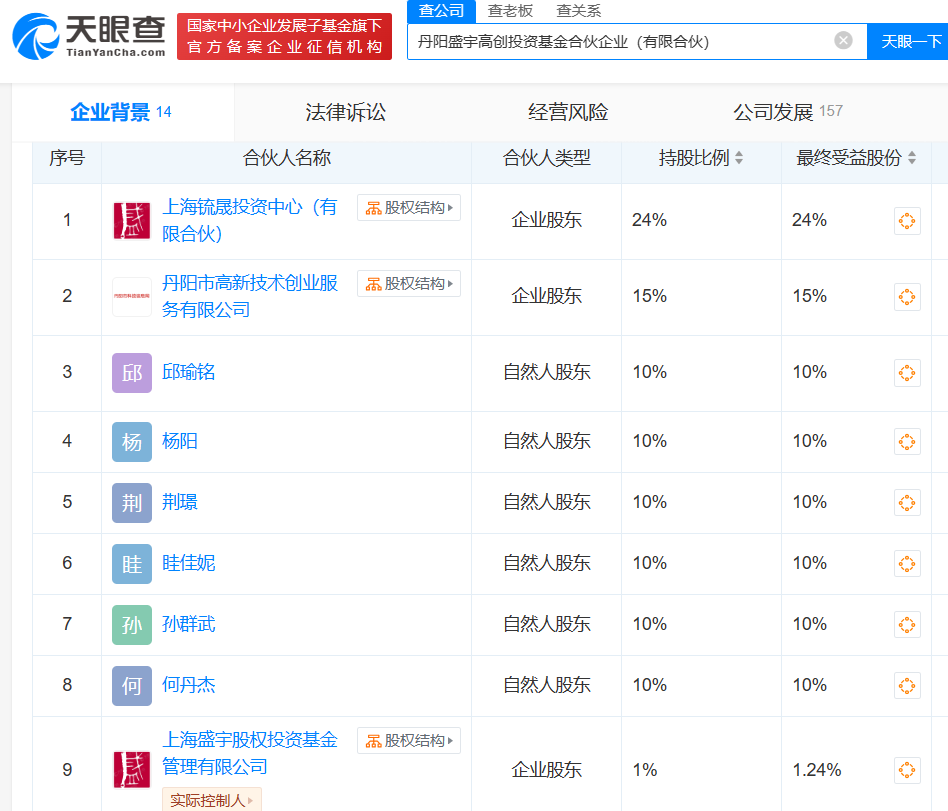
Task: Click the blue 杨 avatar
Action: 132,442
